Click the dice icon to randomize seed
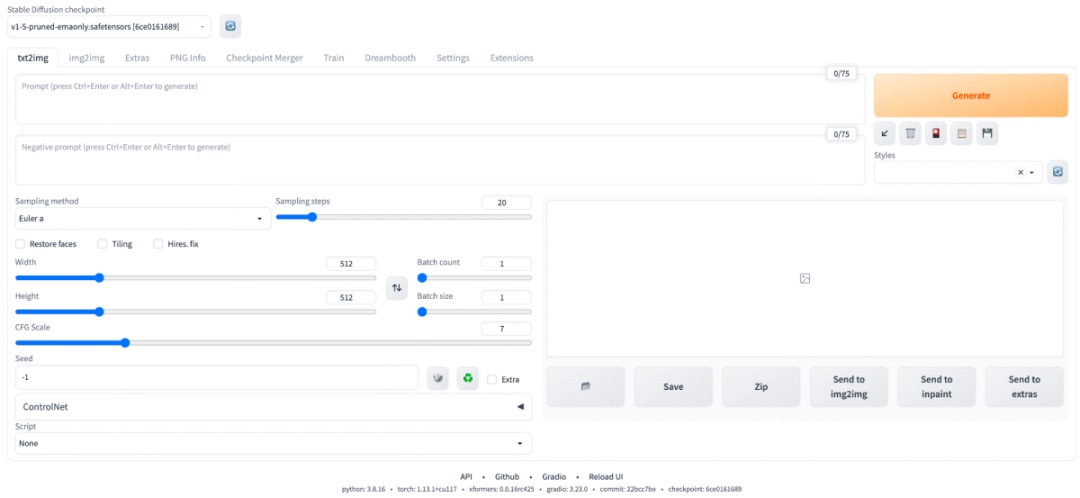 click(x=438, y=379)
